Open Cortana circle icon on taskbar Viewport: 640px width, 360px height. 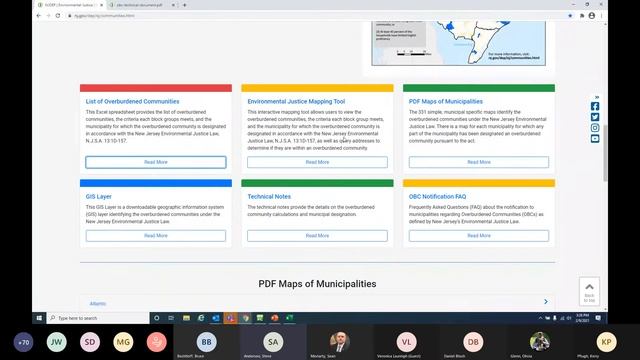pos(157,318)
